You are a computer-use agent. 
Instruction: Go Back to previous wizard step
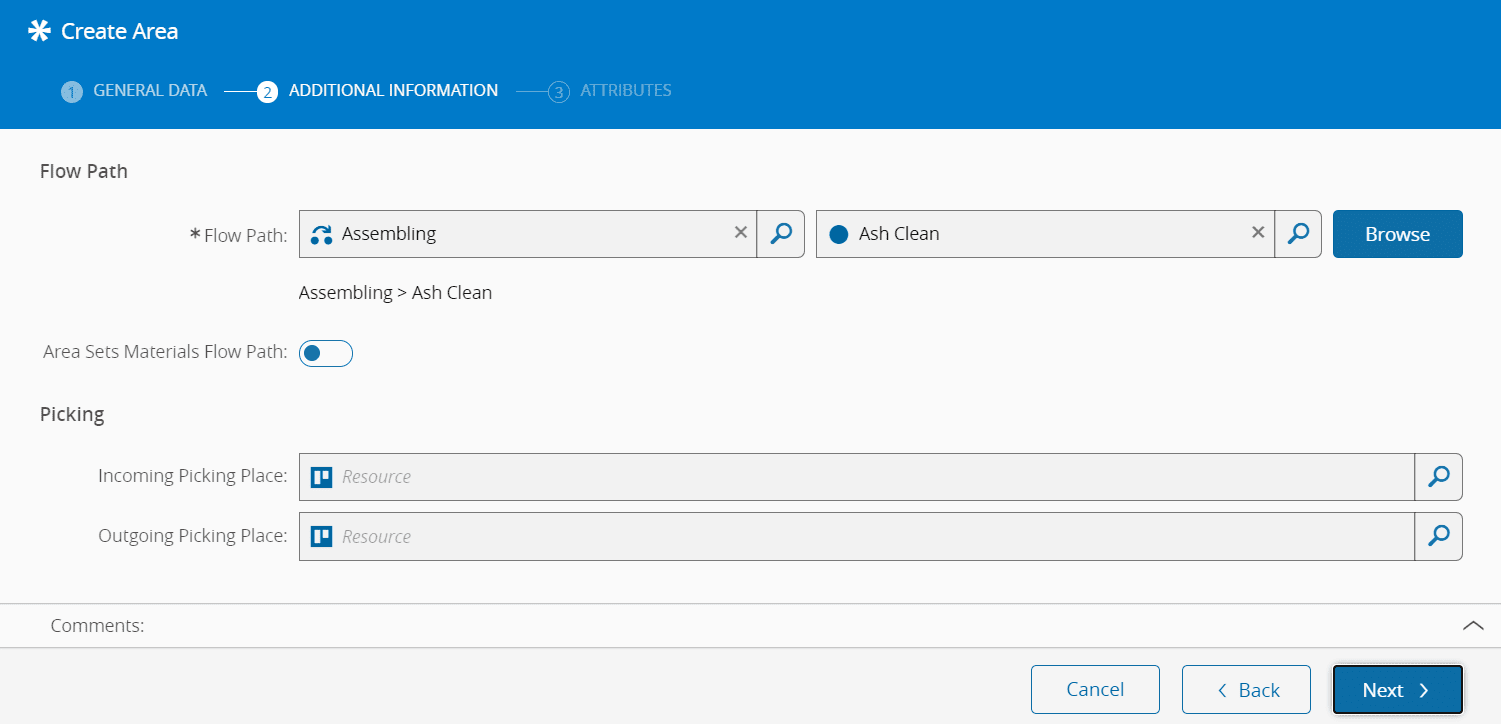pos(1246,690)
